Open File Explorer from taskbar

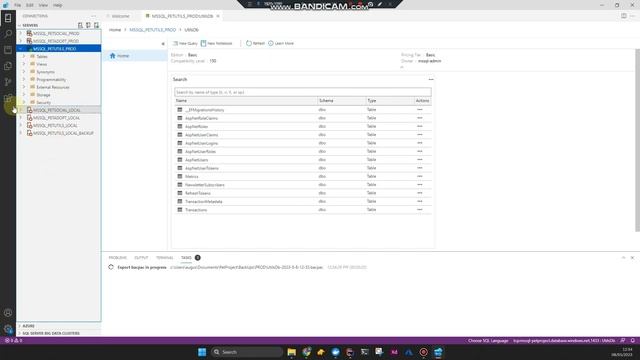point(291,352)
